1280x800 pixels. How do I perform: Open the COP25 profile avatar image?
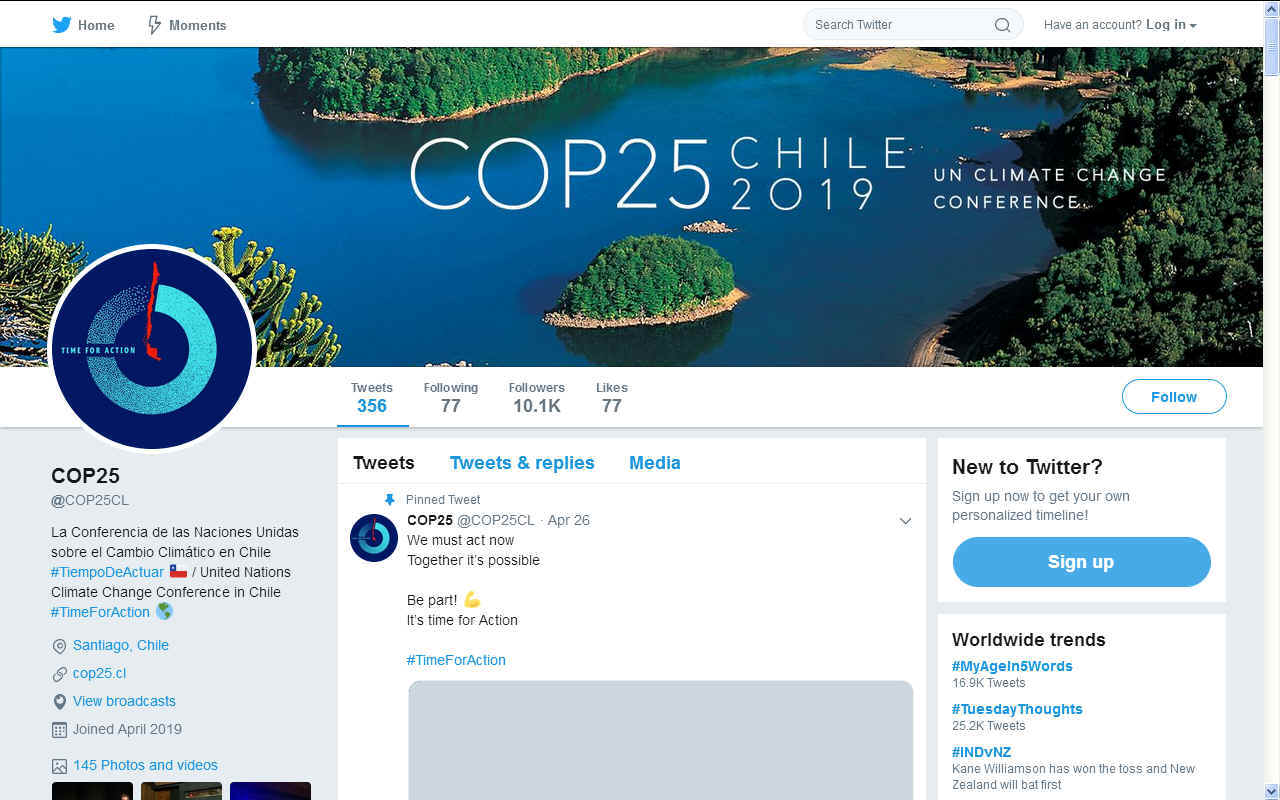coord(153,348)
